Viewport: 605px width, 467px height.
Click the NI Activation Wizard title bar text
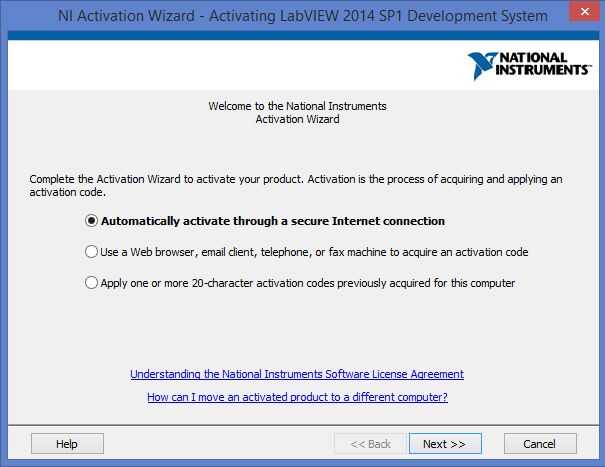(303, 16)
